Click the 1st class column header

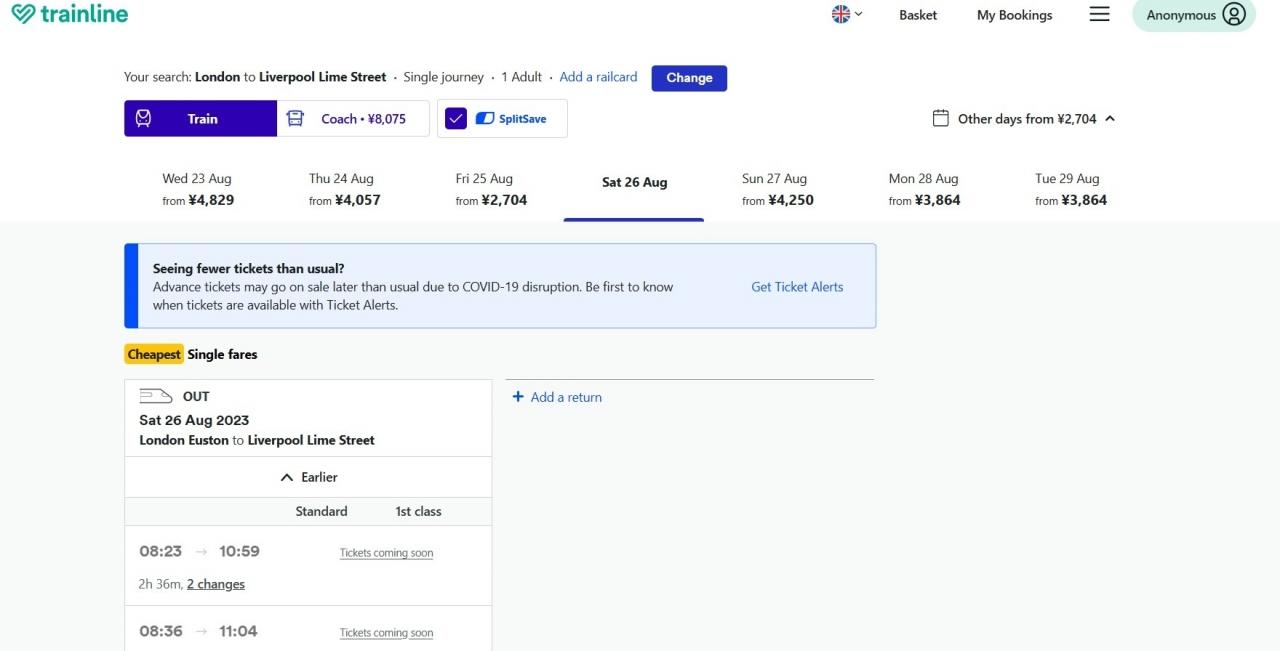coord(418,511)
